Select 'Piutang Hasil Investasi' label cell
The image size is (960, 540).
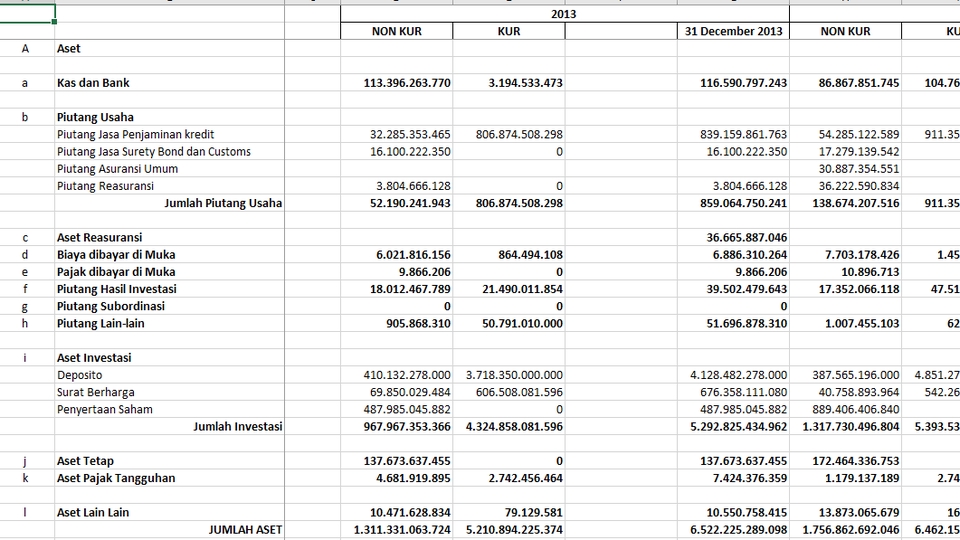point(170,288)
